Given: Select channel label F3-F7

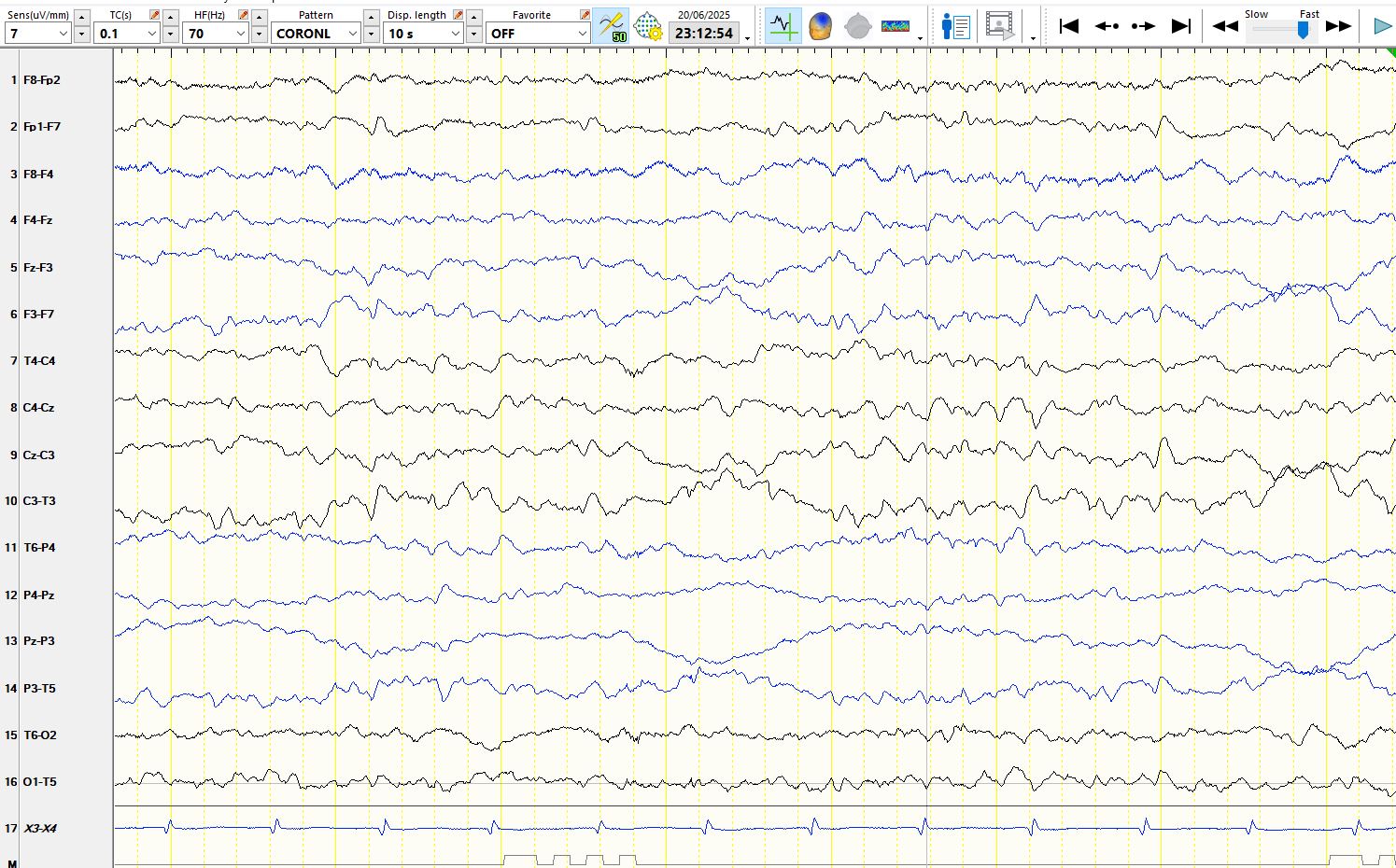Looking at the screenshot, I should (38, 315).
